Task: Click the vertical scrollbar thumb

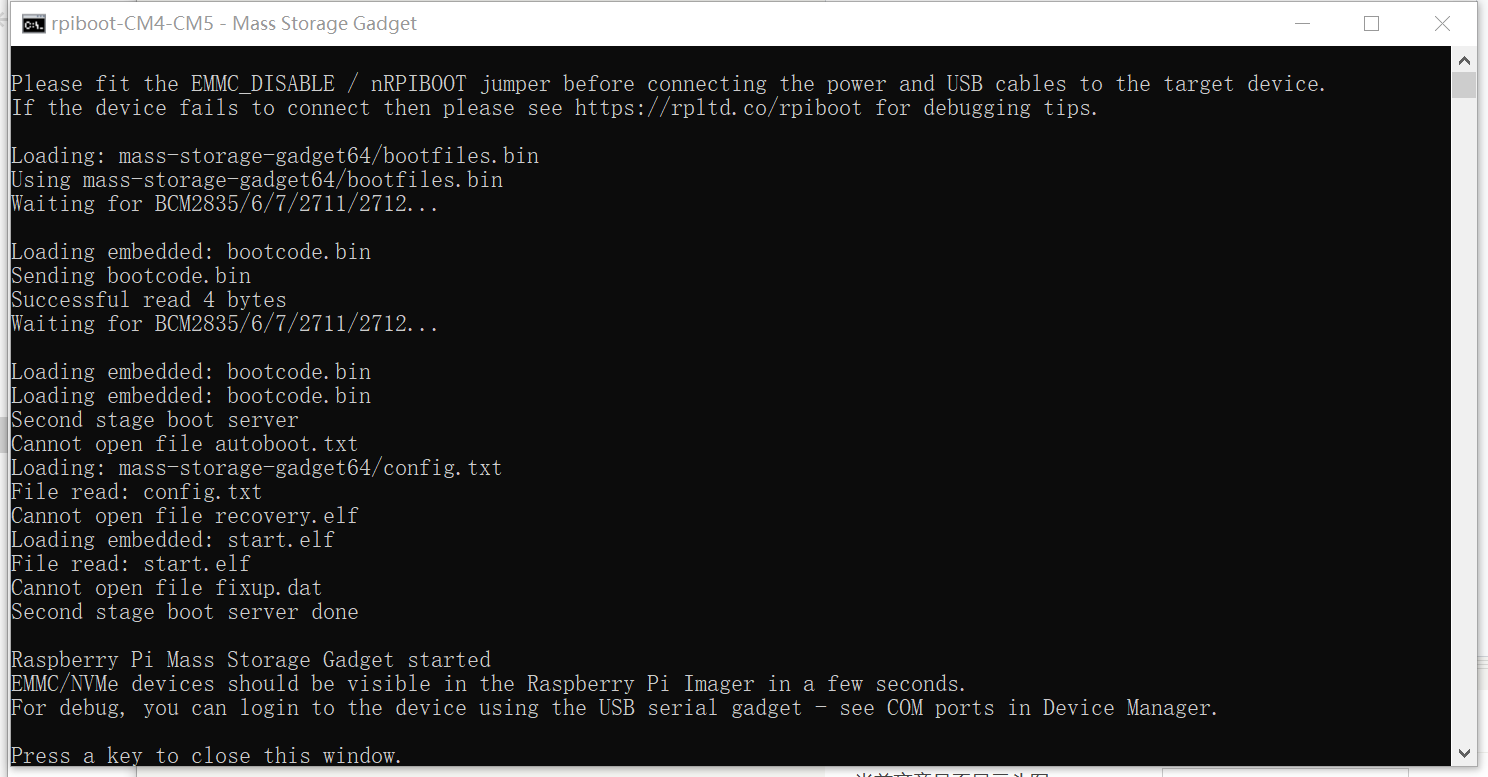Action: [x=1464, y=85]
